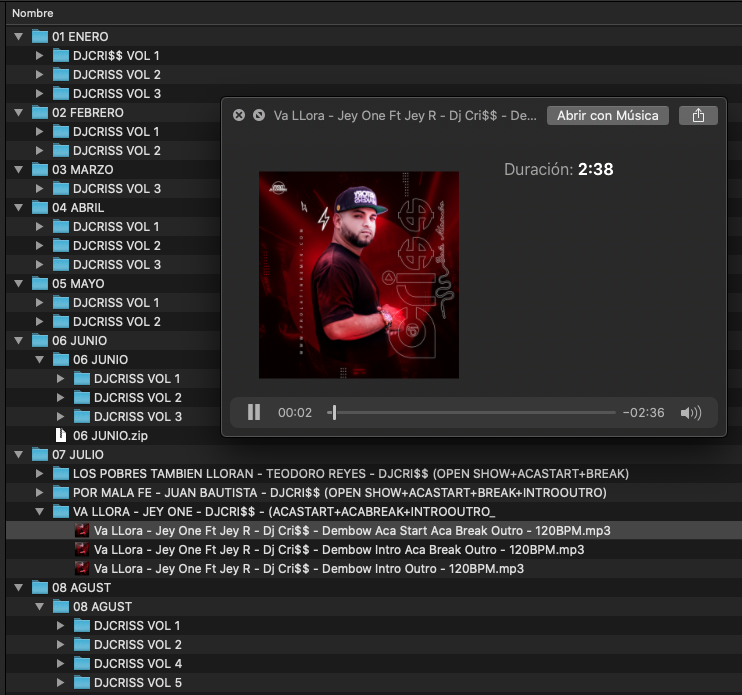Select Dembow Intro Aca Break Outro mp3 icon
742x695 pixels.
pos(82,549)
